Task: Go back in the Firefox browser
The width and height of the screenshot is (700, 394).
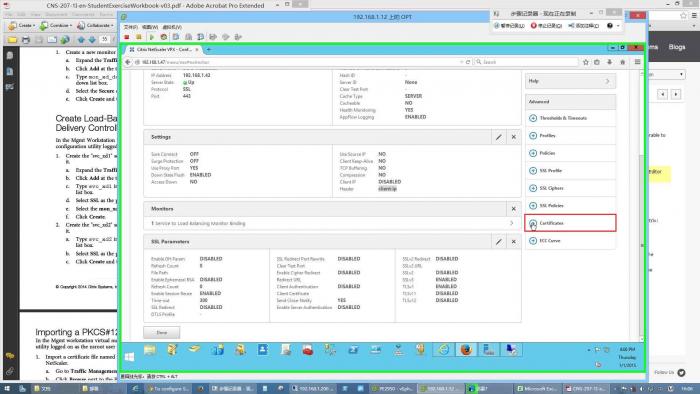Action: point(128,62)
